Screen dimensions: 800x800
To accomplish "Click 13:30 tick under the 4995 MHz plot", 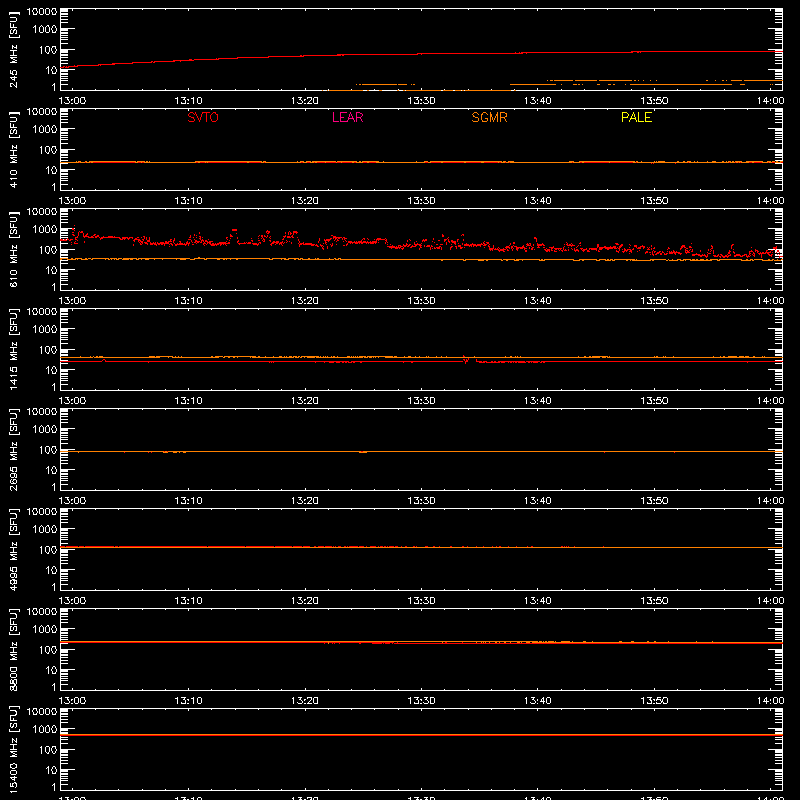I will [x=421, y=601].
